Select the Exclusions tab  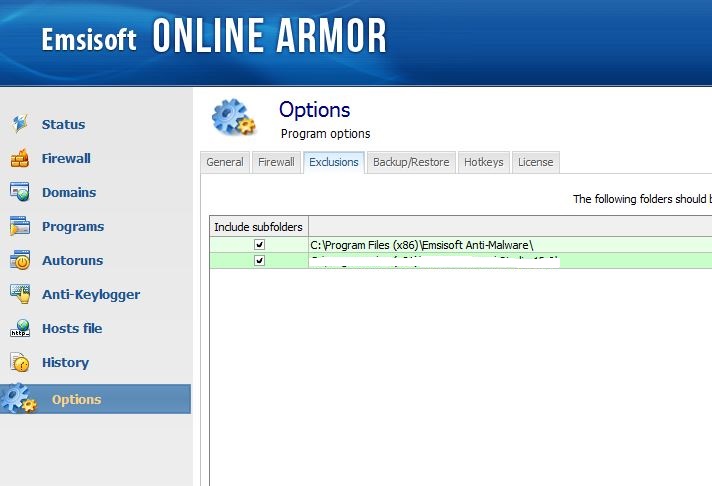334,162
